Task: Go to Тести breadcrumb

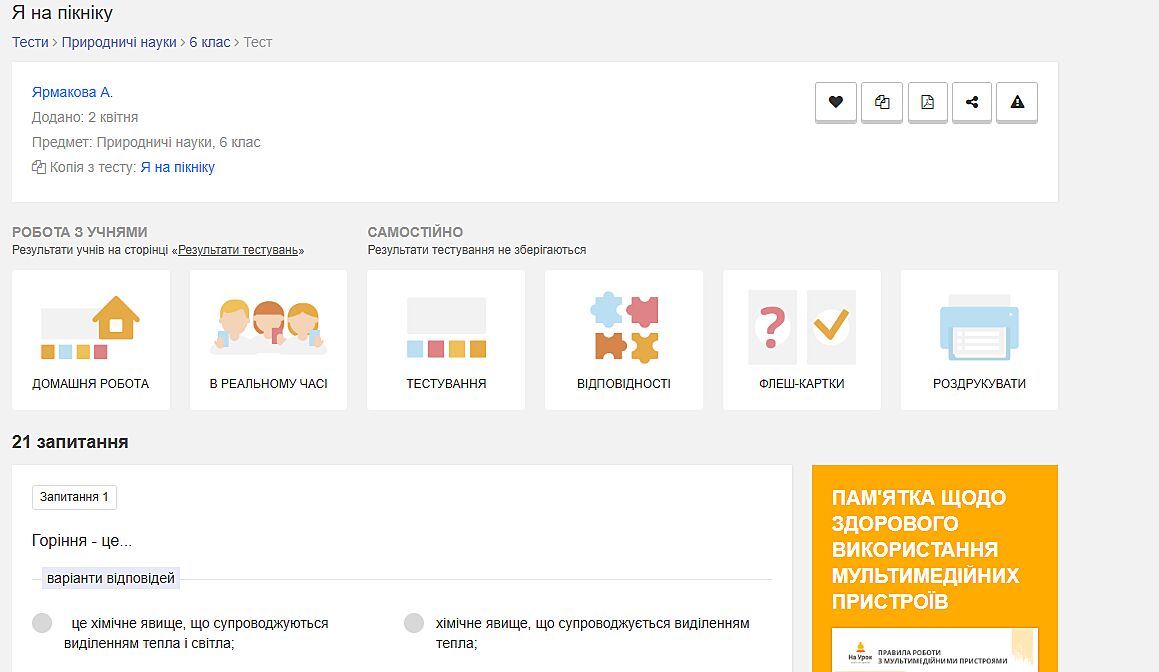Action: point(30,42)
